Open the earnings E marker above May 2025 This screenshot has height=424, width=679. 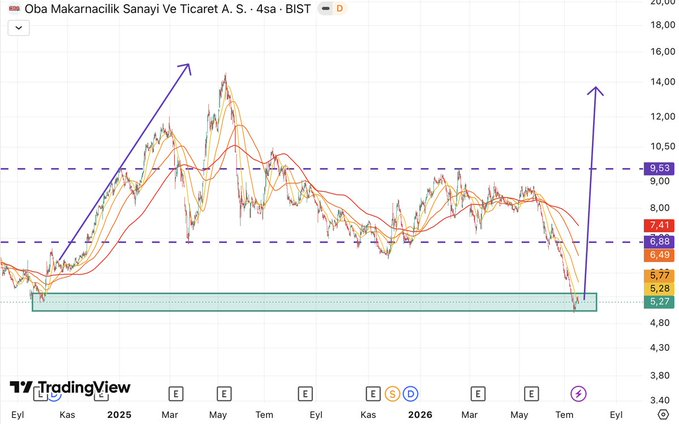pyautogui.click(x=224, y=394)
